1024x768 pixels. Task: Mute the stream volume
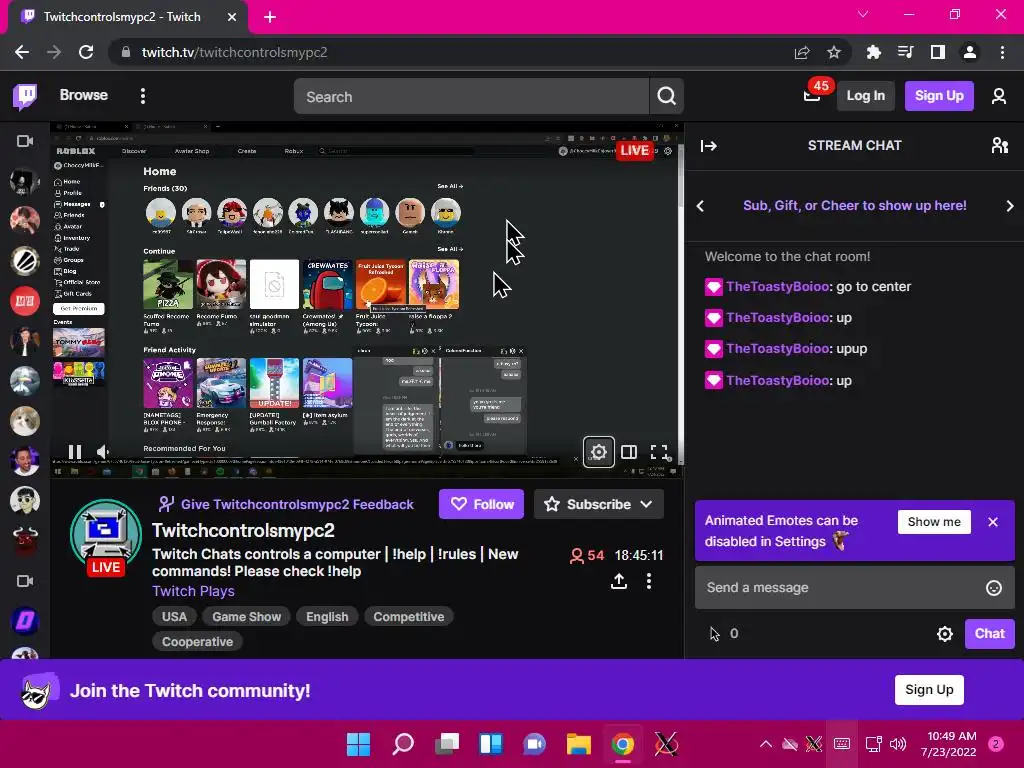click(x=103, y=451)
